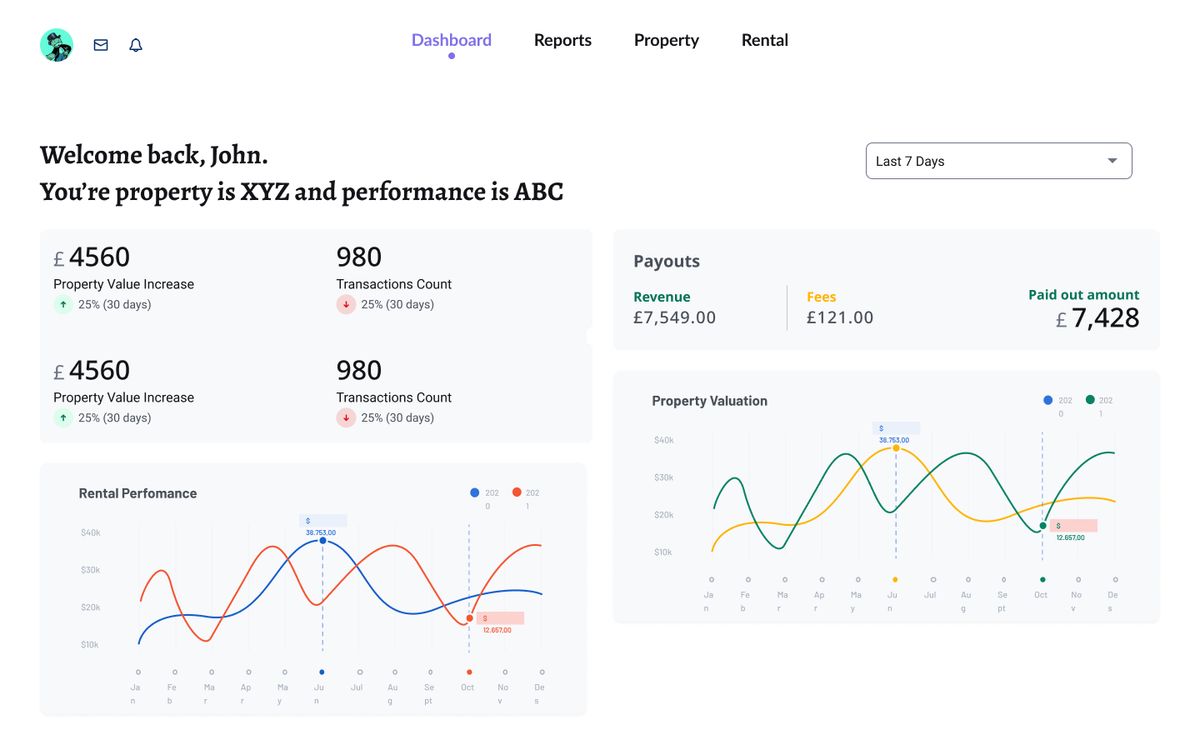Click Nov axis marker in Property Valuation
This screenshot has height=750, width=1200.
pyautogui.click(x=1079, y=579)
